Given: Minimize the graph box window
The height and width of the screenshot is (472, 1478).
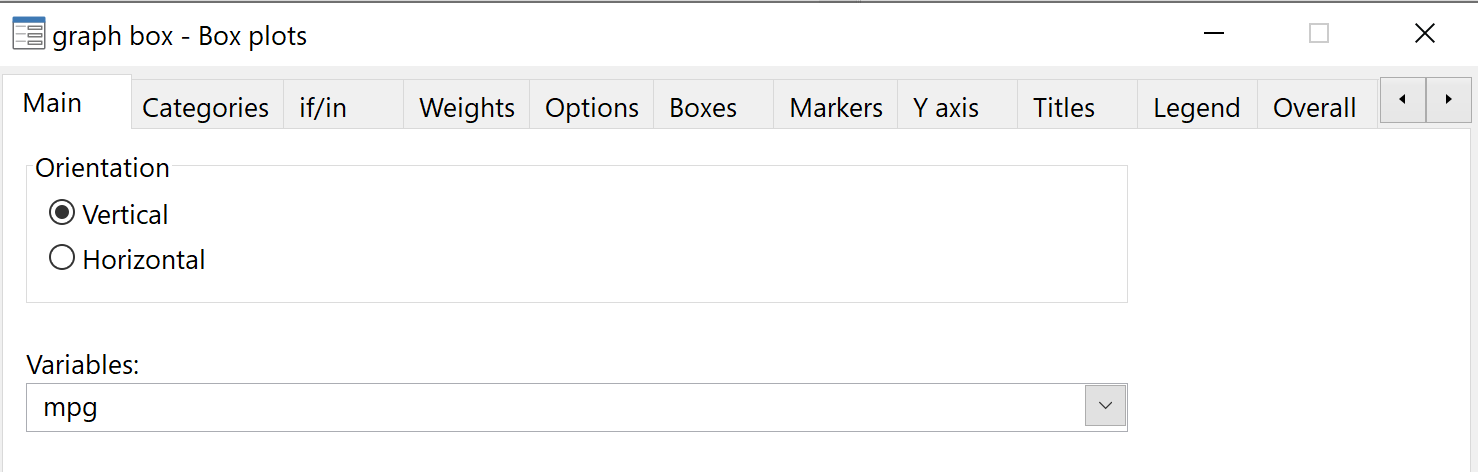Looking at the screenshot, I should (x=1214, y=34).
